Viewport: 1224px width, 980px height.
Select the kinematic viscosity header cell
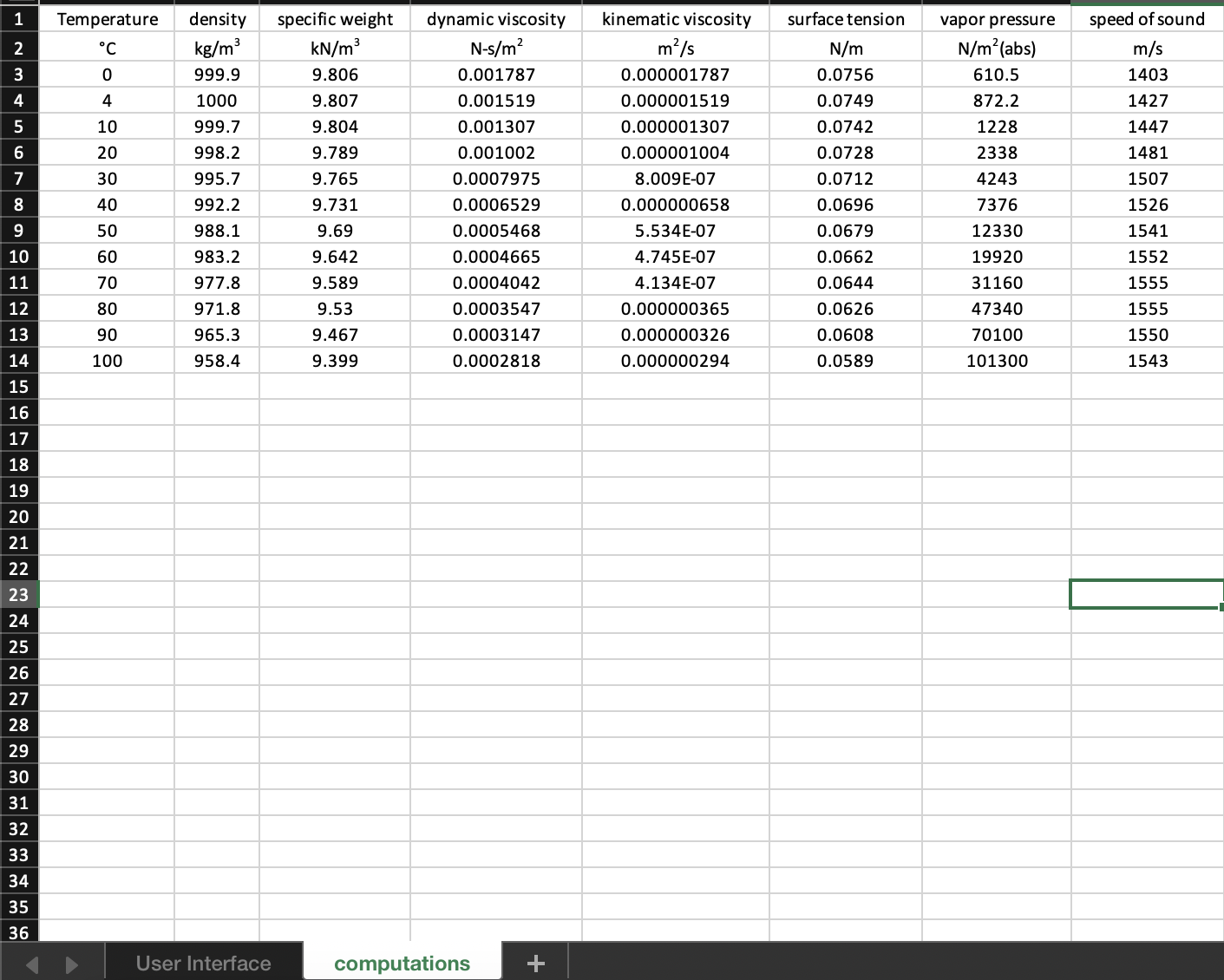click(675, 18)
